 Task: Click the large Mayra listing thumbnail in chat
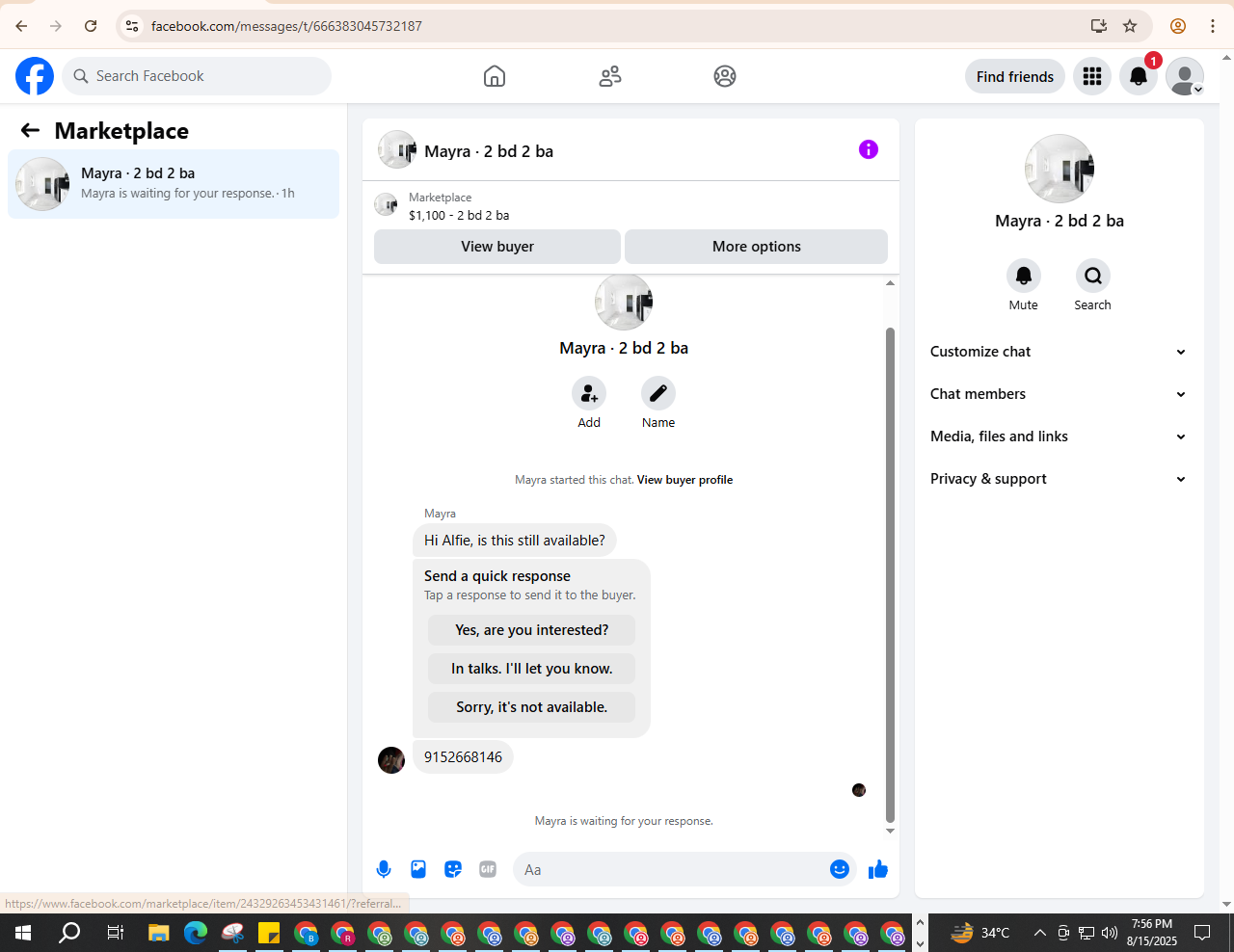point(624,302)
